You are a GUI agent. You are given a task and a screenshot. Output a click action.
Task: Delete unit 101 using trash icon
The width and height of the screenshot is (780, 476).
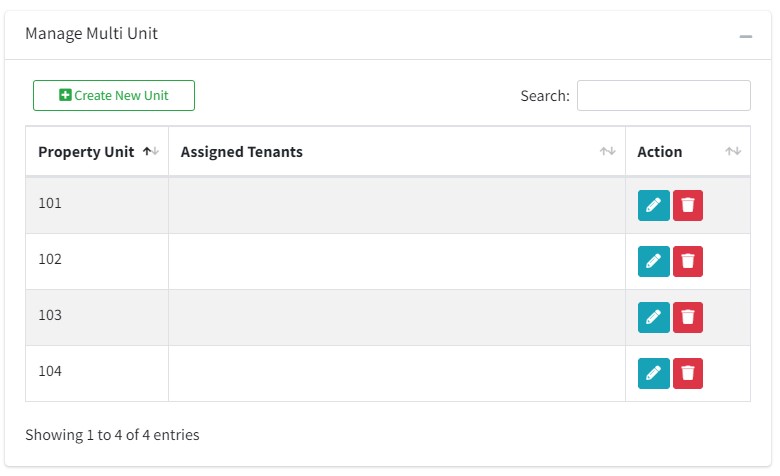[x=688, y=205]
